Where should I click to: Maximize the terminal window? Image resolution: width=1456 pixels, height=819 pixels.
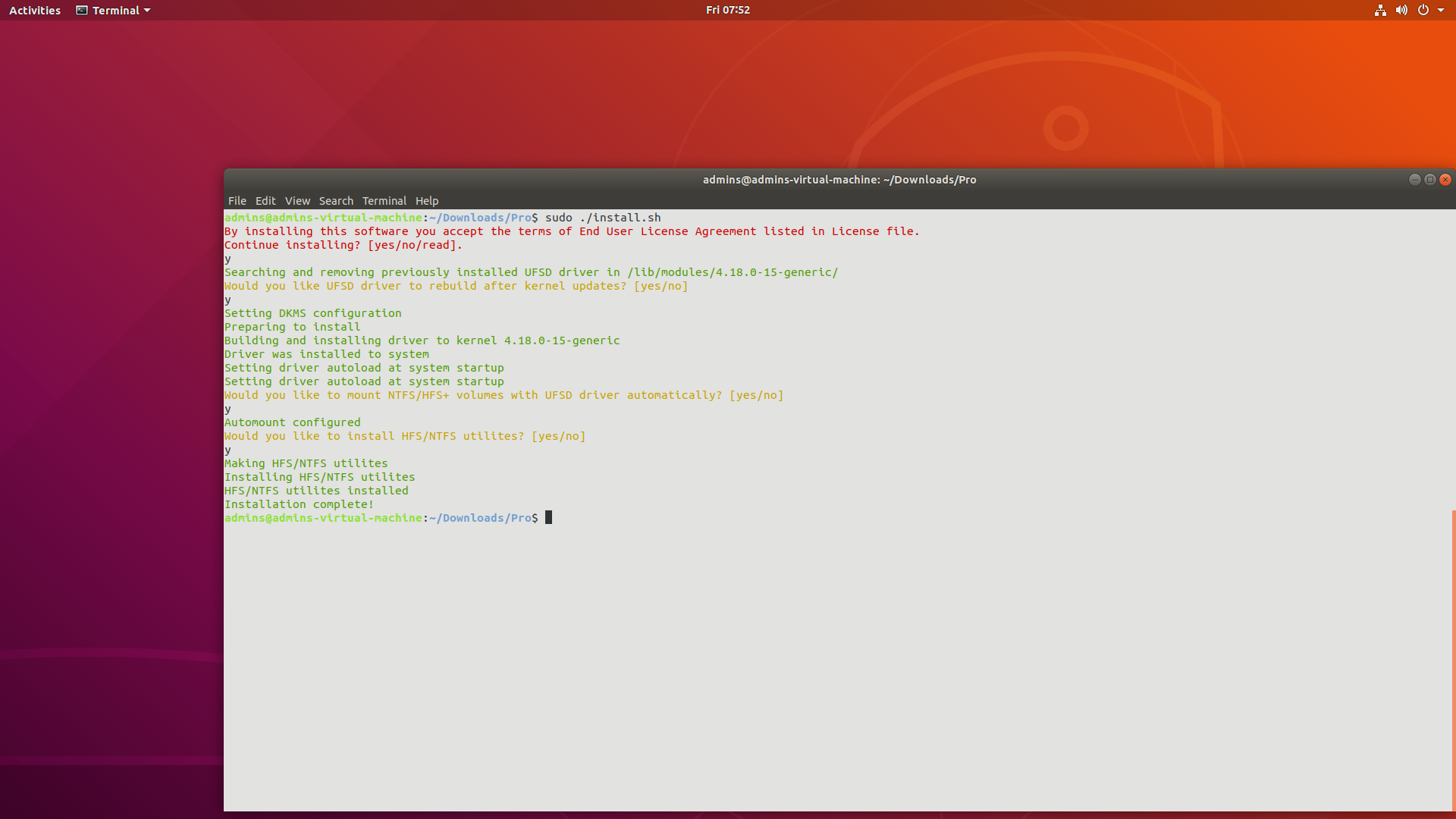[1430, 180]
